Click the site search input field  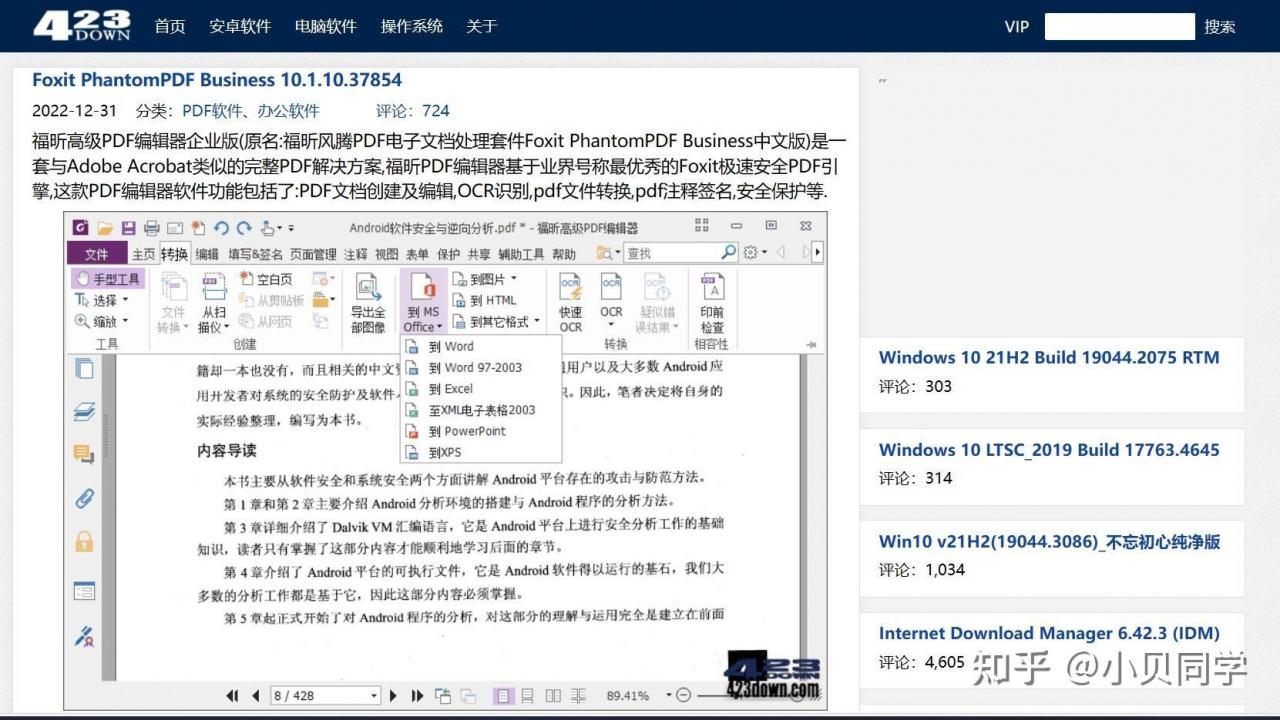[1120, 26]
